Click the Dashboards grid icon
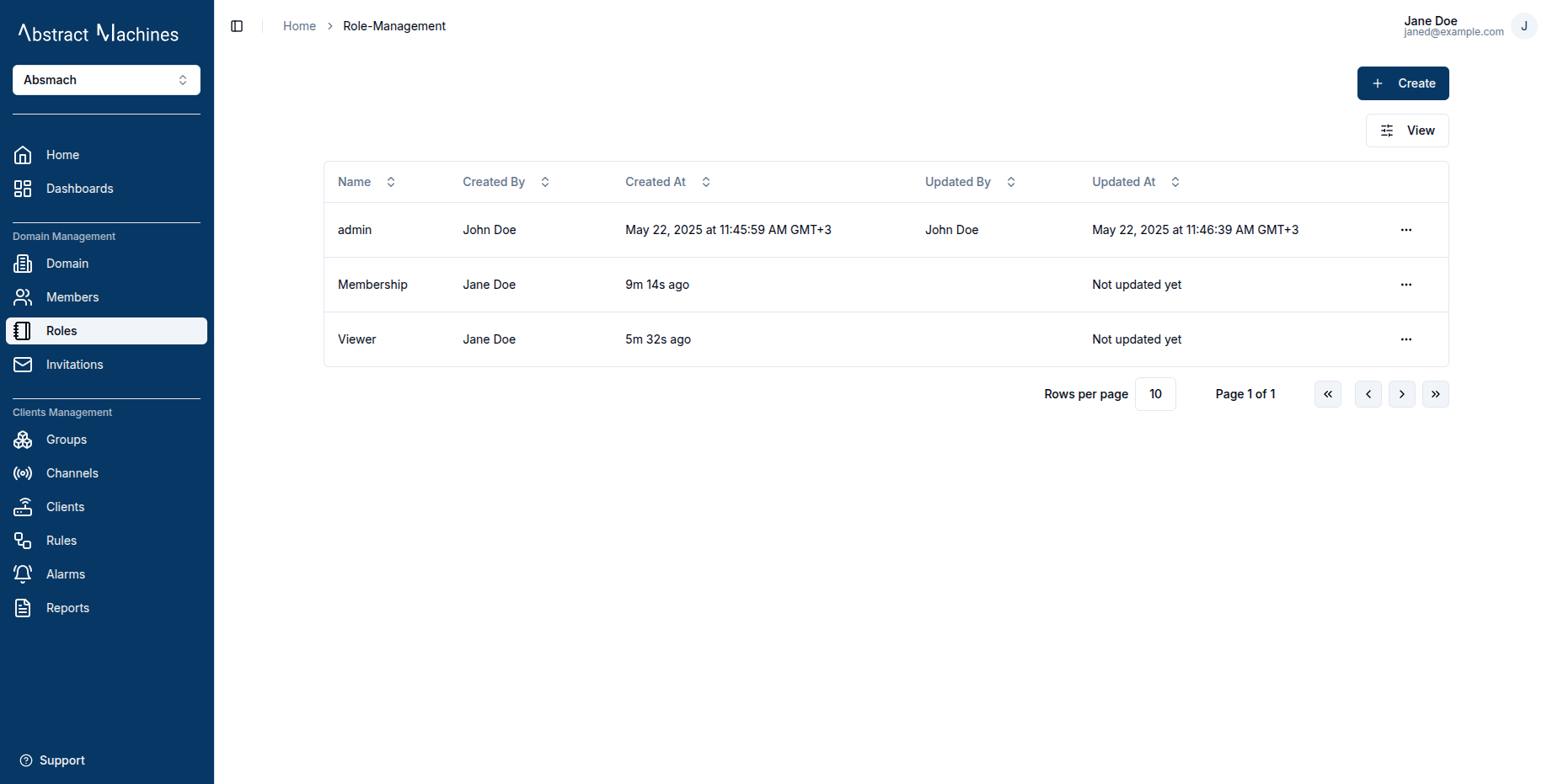 pyautogui.click(x=23, y=189)
